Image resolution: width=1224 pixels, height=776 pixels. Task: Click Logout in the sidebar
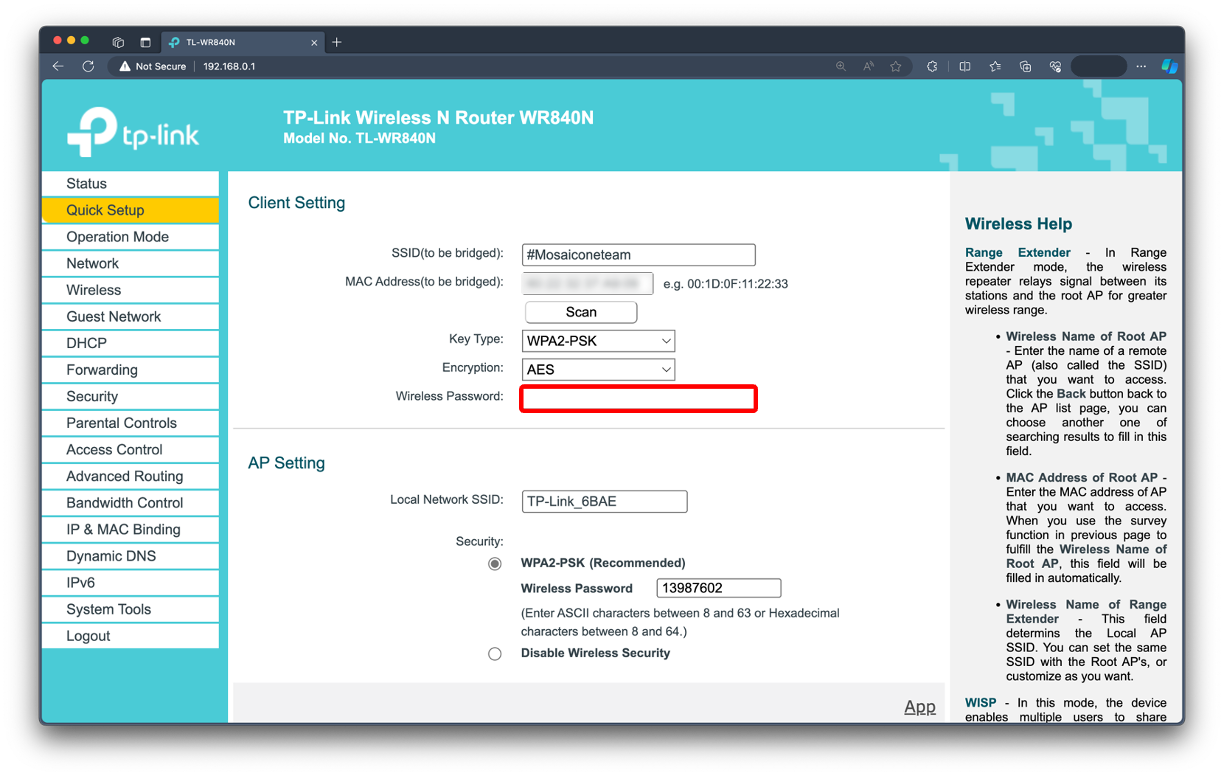pos(88,636)
